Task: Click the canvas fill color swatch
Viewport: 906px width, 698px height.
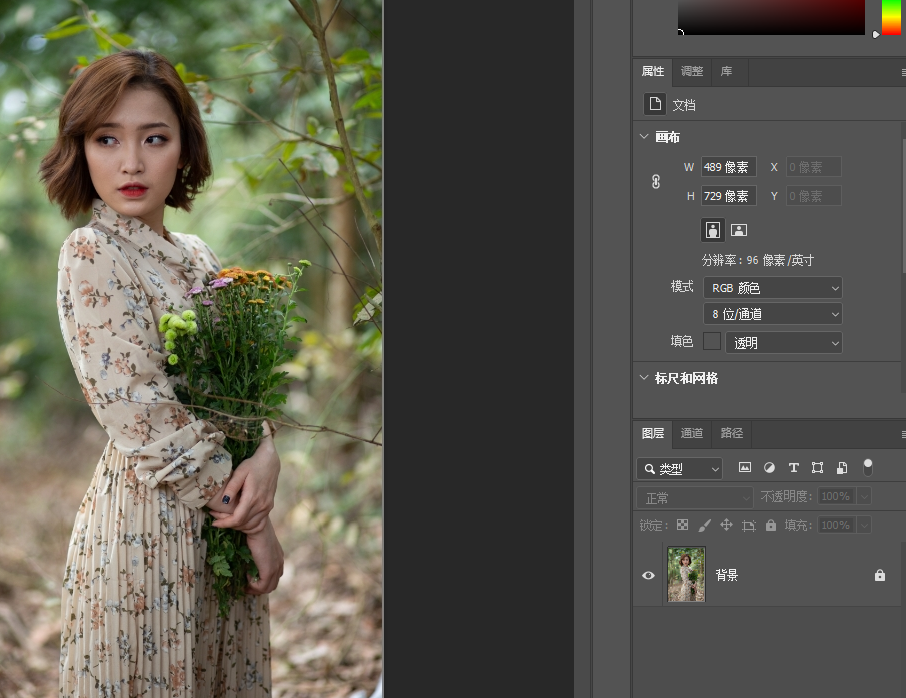Action: (x=712, y=341)
